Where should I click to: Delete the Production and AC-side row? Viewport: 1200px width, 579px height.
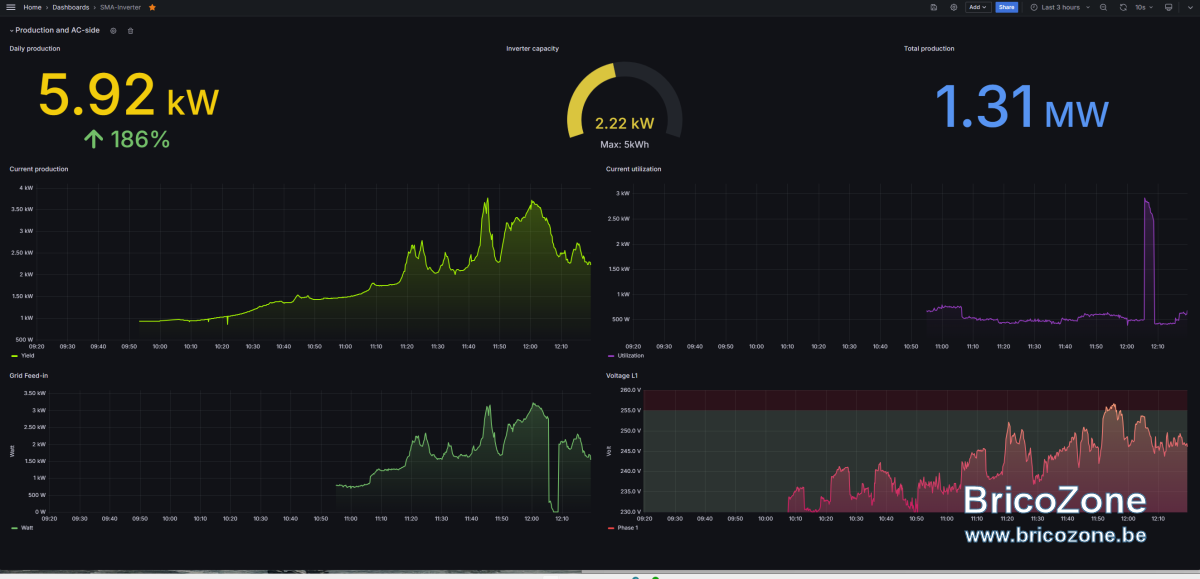pyautogui.click(x=130, y=31)
